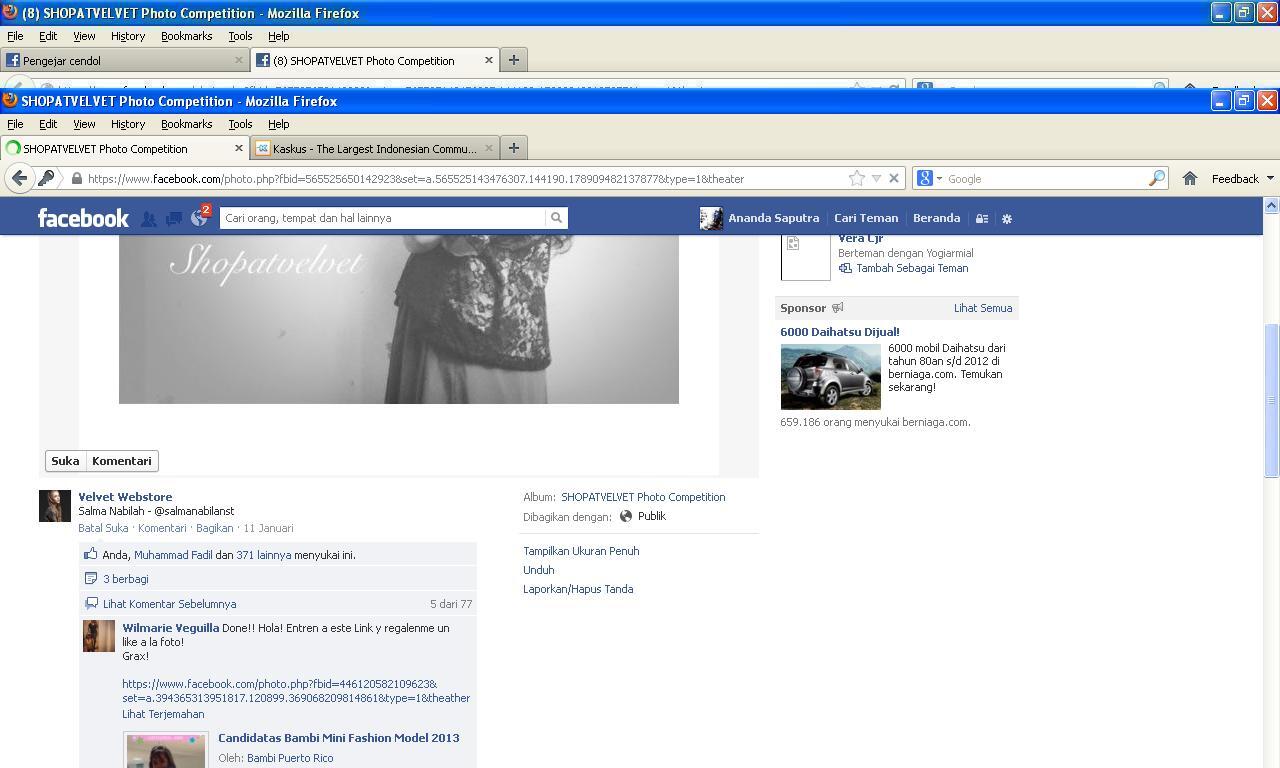Click Lihat Semua in Sponsor section
Viewport: 1280px width, 768px height.
point(983,308)
